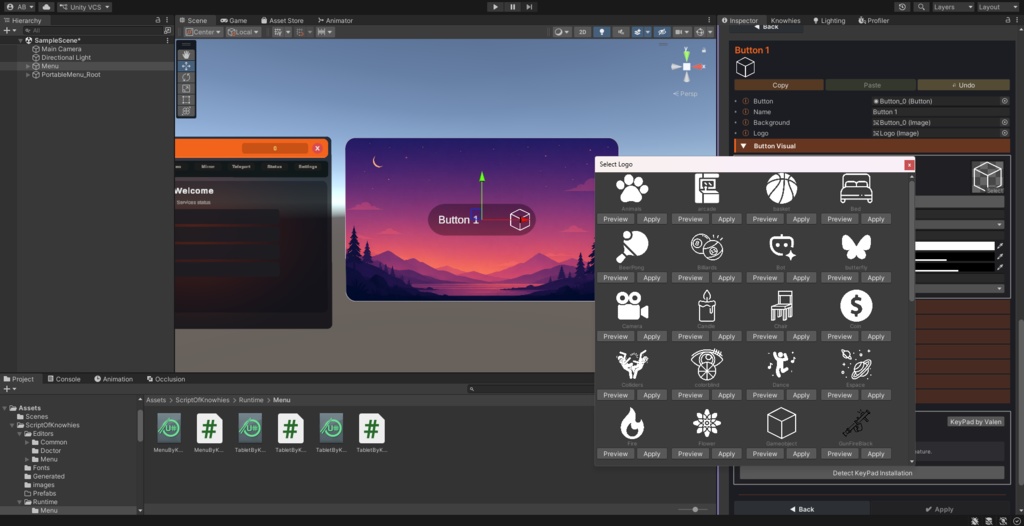Select the Rotate tool in Scene toolbar
This screenshot has height=526, width=1024.
[x=186, y=77]
